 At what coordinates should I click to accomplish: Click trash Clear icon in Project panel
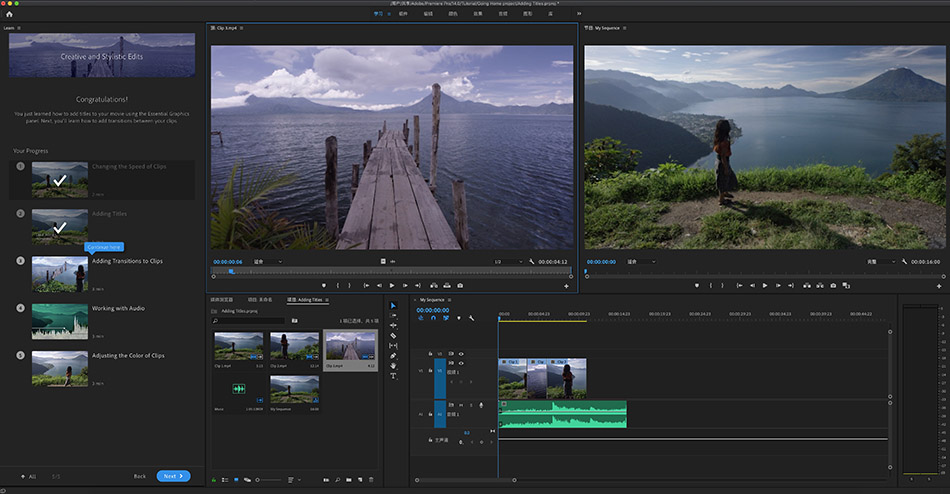[371, 480]
